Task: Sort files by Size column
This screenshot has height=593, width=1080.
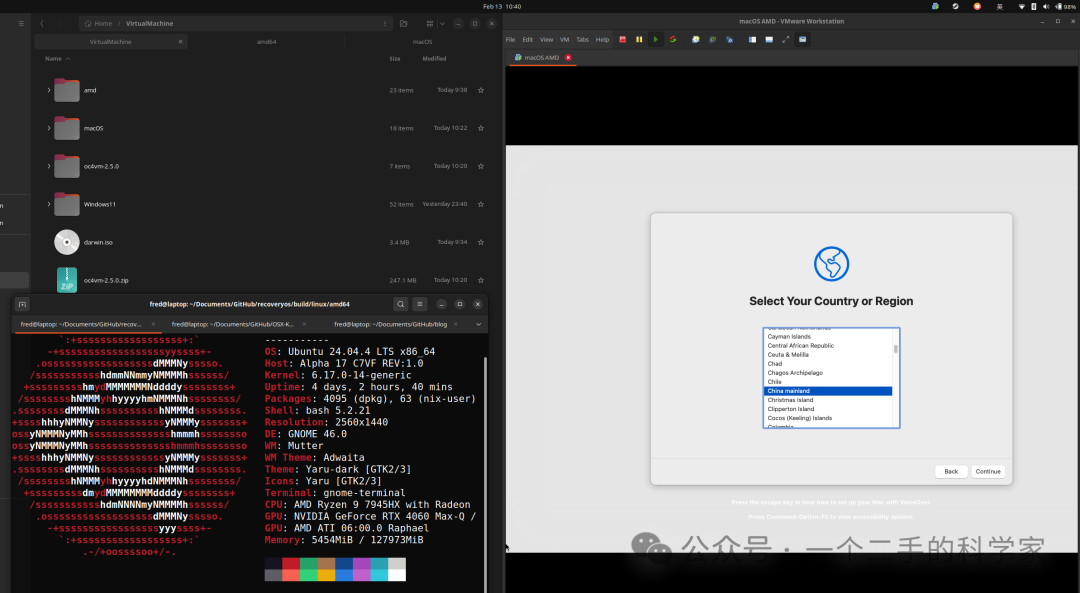Action: (395, 59)
